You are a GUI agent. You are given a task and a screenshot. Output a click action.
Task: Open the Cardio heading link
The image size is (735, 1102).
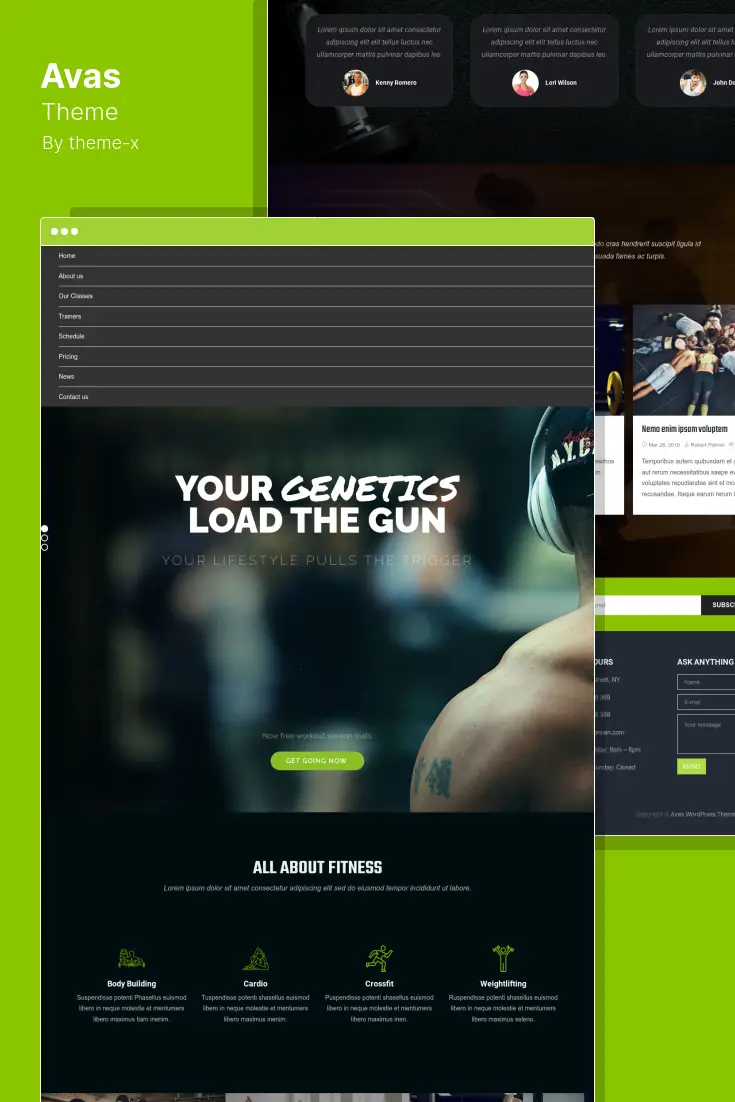pos(256,984)
